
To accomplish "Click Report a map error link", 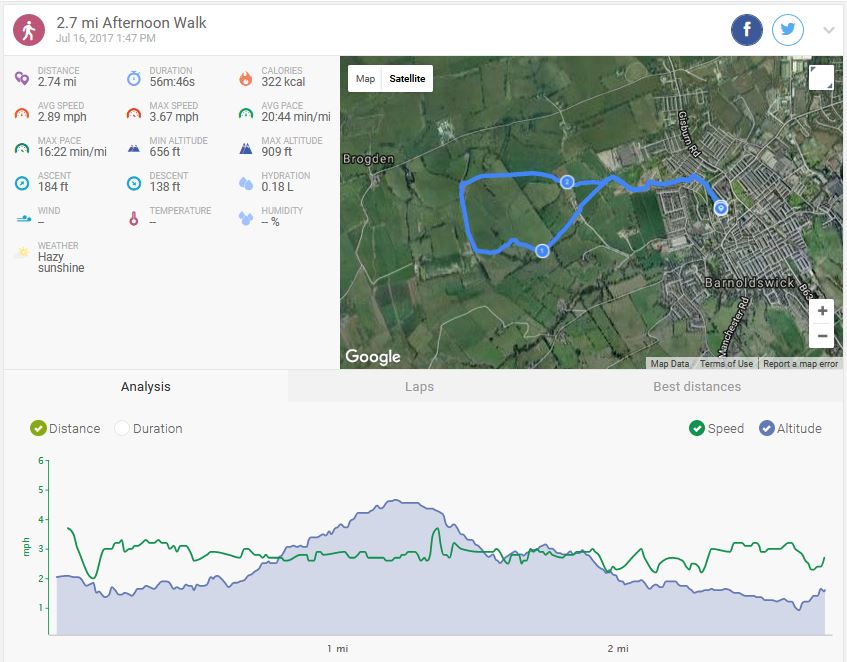I will tap(800, 364).
